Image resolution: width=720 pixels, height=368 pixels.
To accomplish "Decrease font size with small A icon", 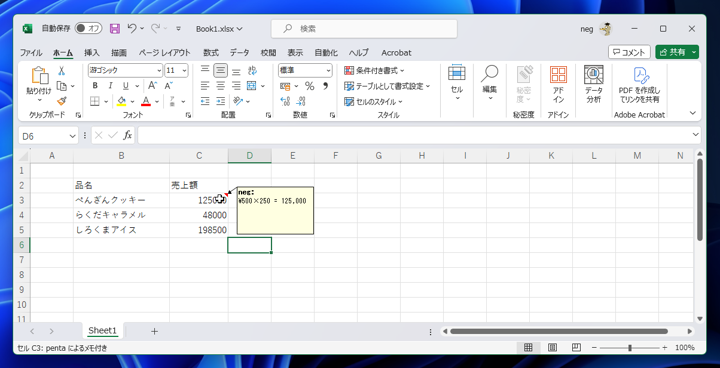I will [x=169, y=86].
